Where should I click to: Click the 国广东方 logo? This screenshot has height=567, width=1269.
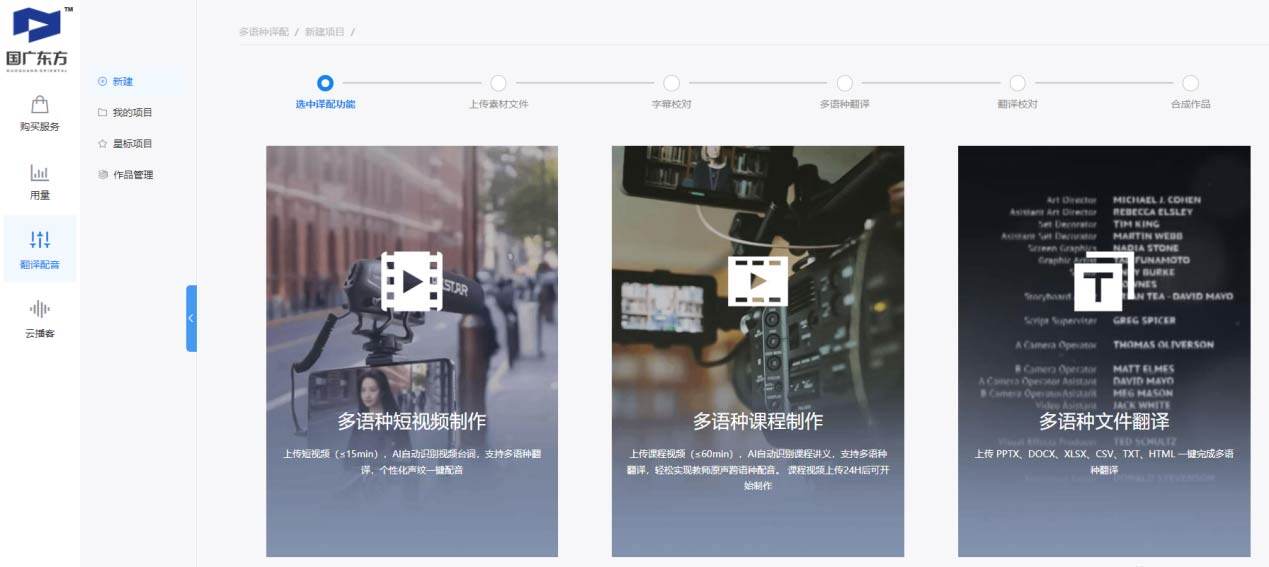(37, 37)
